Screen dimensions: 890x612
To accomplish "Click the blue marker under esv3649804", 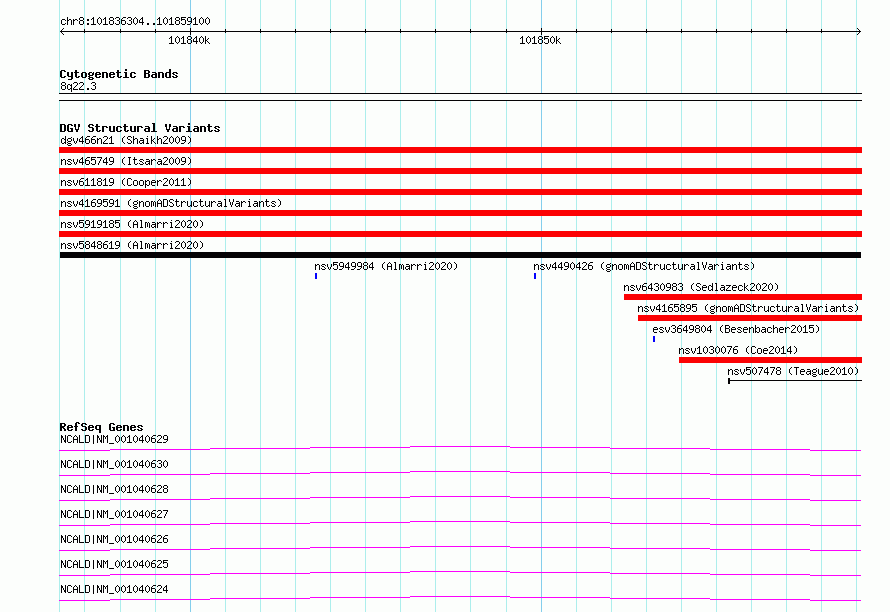I will pos(654,339).
